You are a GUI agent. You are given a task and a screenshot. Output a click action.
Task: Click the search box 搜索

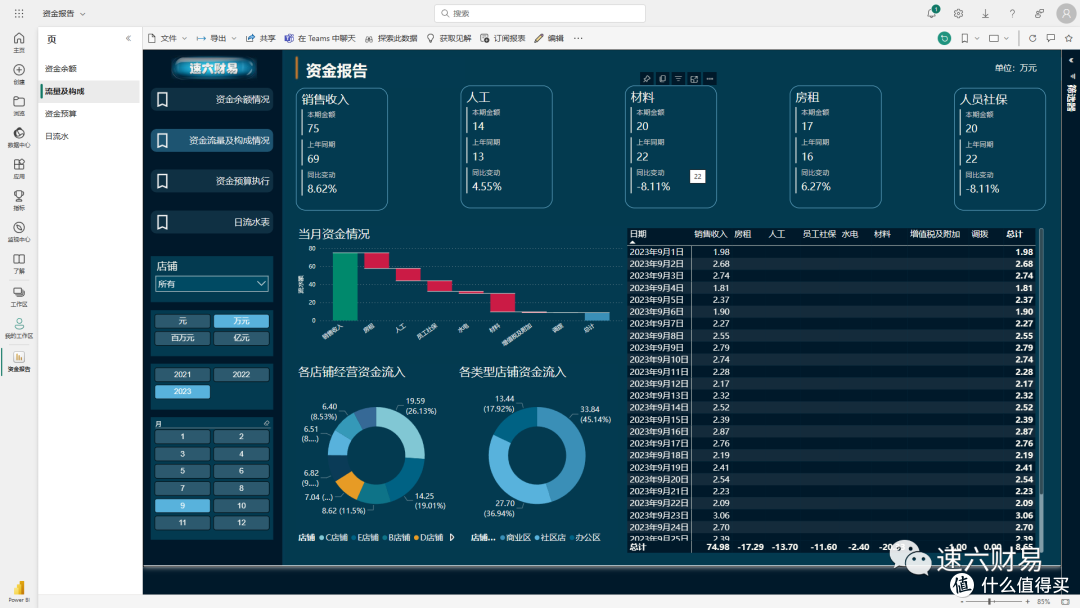pyautogui.click(x=540, y=13)
